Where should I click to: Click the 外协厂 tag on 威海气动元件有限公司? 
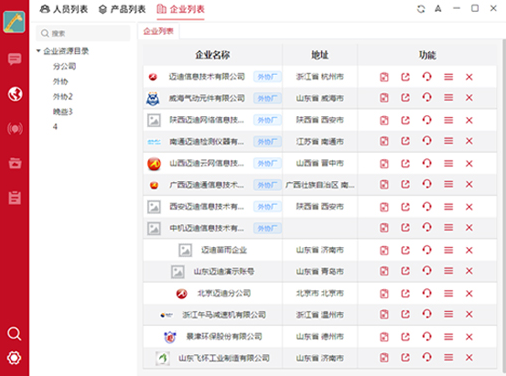click(x=267, y=98)
